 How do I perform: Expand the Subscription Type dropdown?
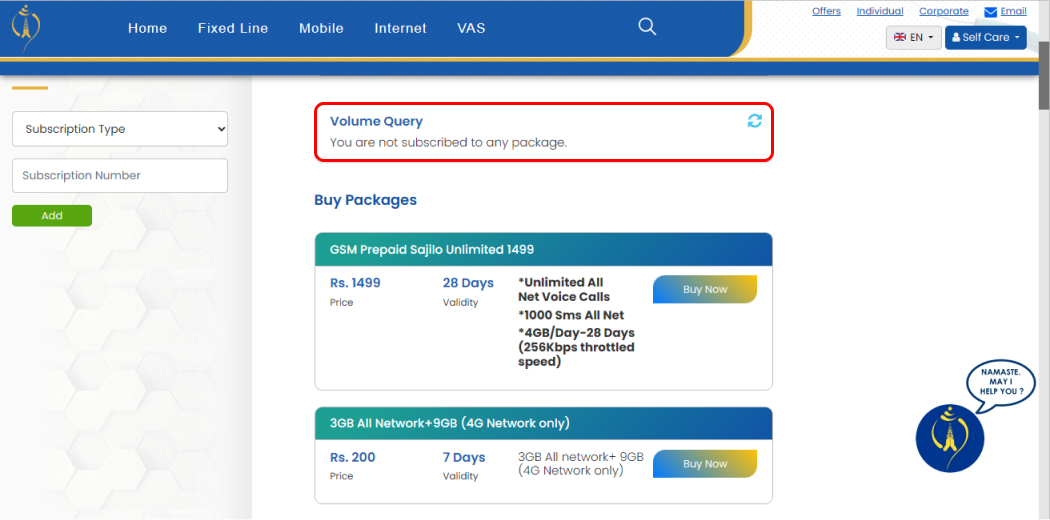point(120,129)
